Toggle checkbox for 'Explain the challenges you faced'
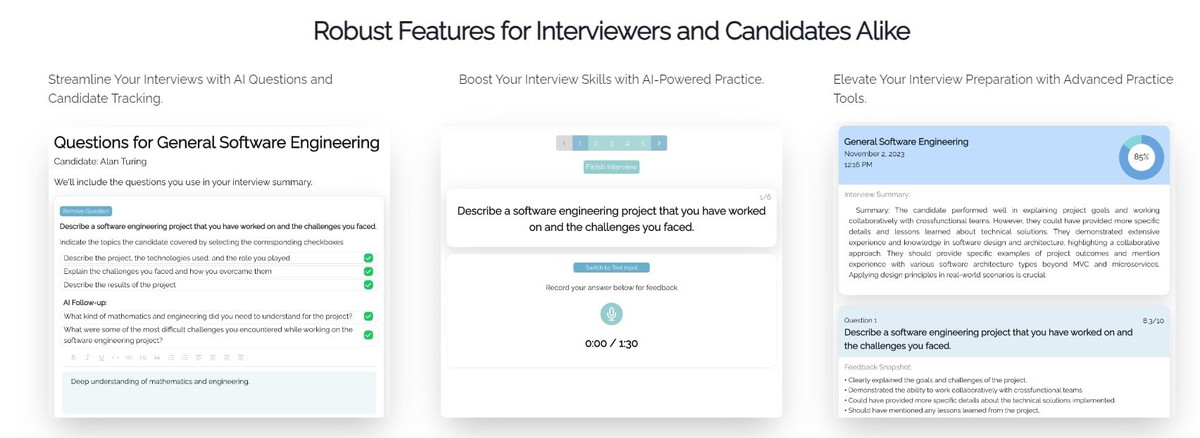1200x438 pixels. [x=368, y=271]
